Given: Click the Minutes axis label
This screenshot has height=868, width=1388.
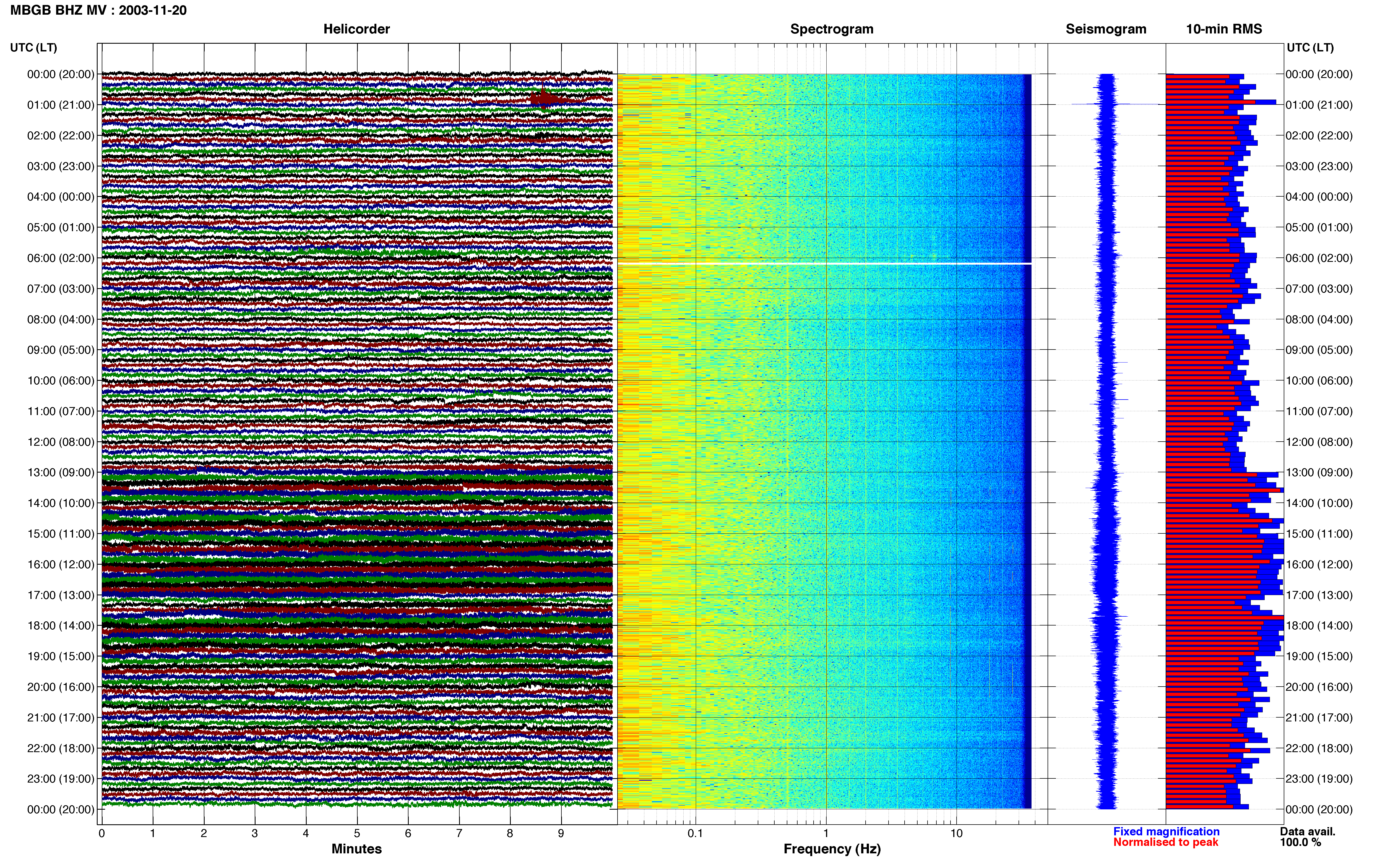Looking at the screenshot, I should [x=356, y=848].
